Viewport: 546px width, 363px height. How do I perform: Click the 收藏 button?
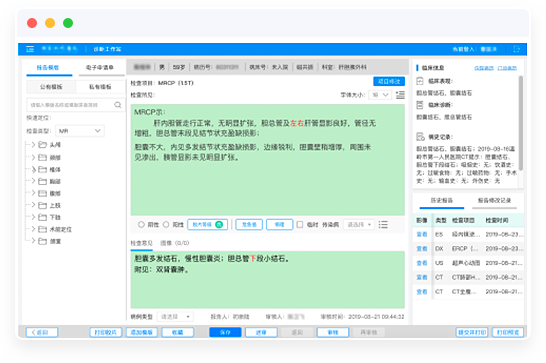[x=178, y=332]
